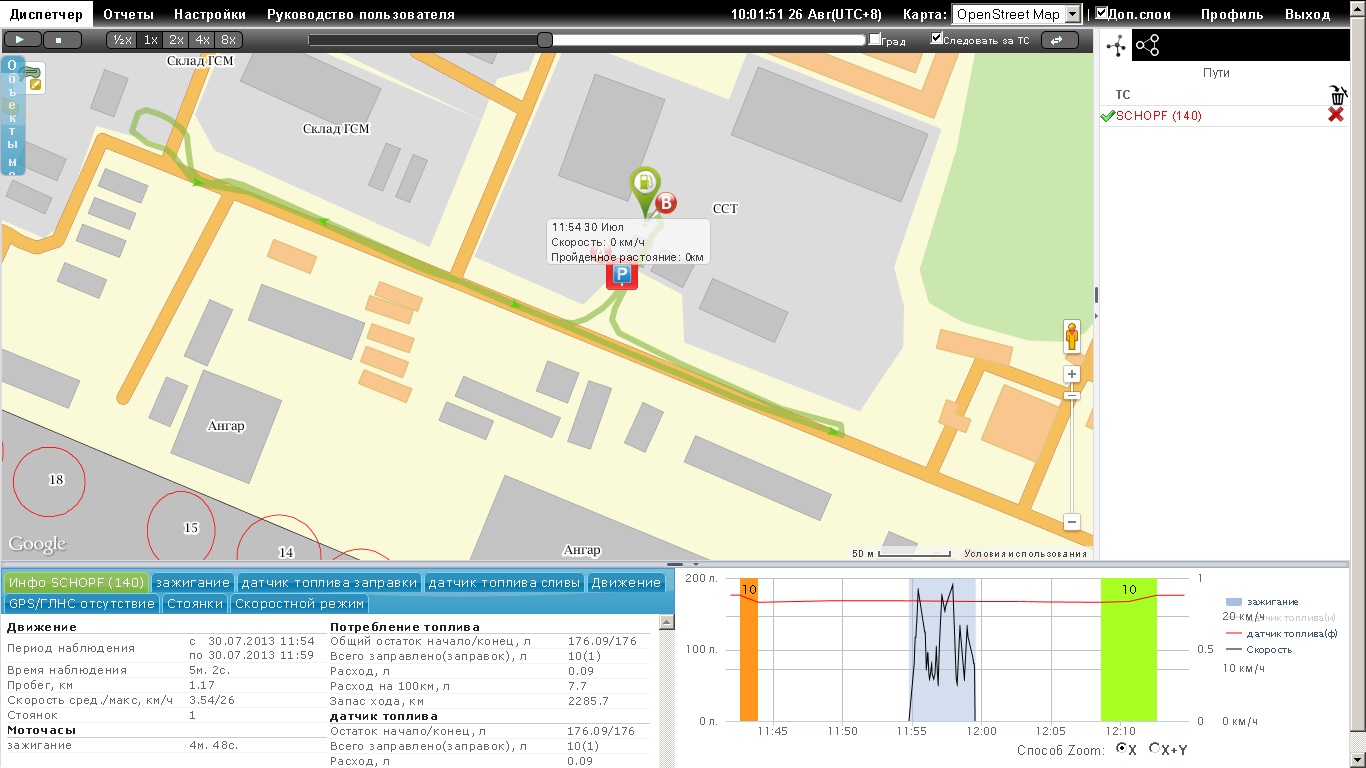
Task: Expand the 'Объекты' side panel
Action: click(x=12, y=115)
